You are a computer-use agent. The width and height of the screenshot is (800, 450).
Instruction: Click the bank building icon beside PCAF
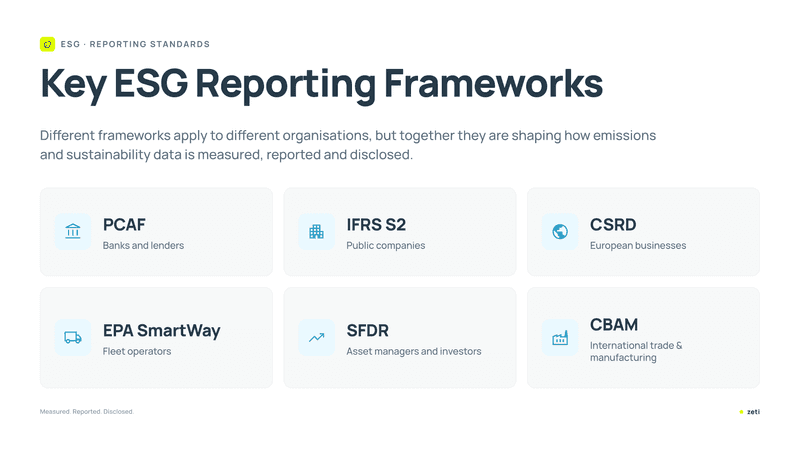pos(73,232)
